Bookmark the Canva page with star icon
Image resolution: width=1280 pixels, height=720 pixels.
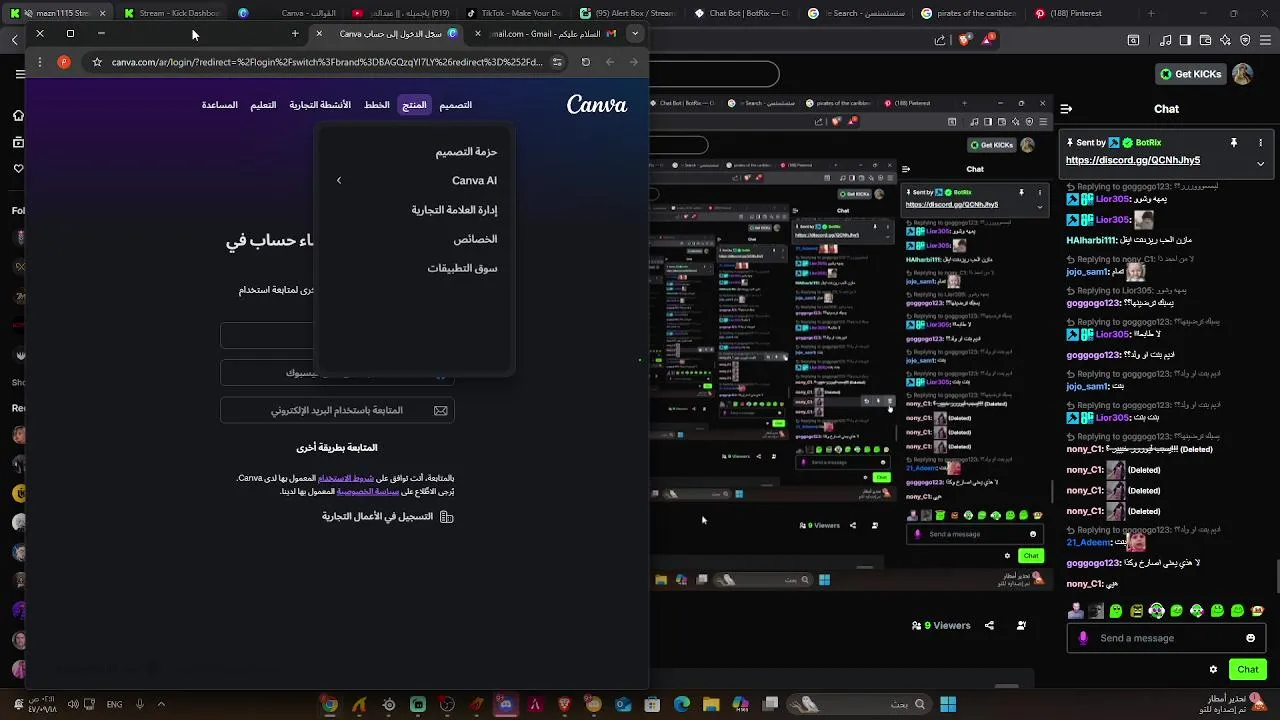[97, 62]
